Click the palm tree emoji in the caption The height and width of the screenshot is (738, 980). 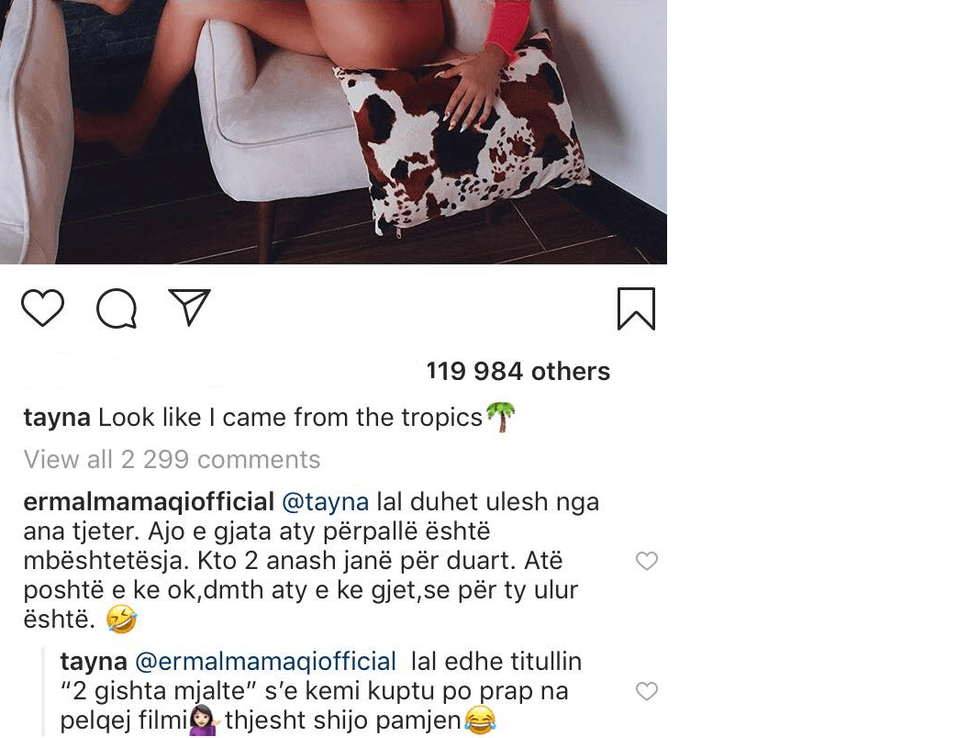point(500,417)
